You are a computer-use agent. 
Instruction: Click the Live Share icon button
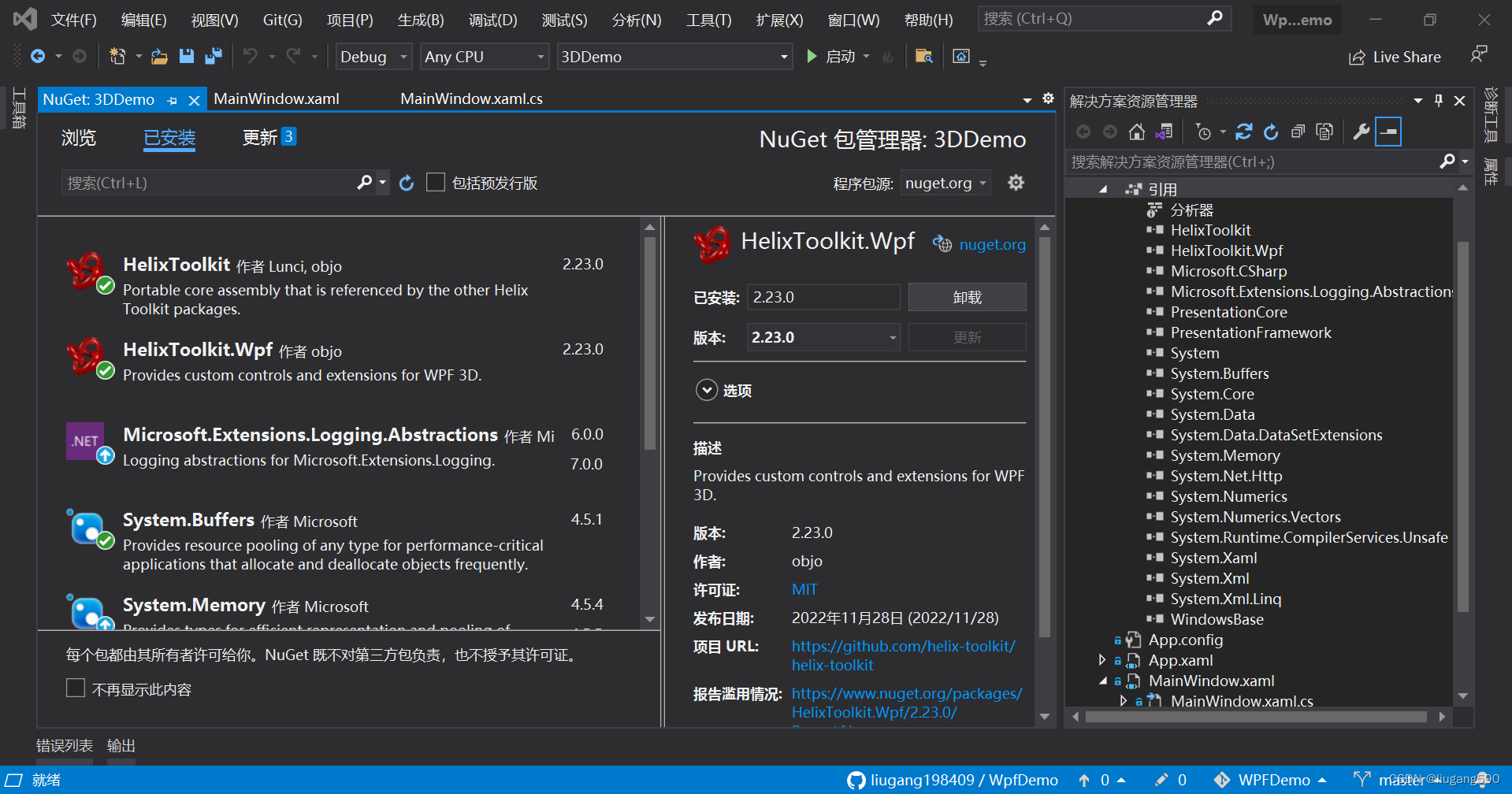coord(1356,58)
